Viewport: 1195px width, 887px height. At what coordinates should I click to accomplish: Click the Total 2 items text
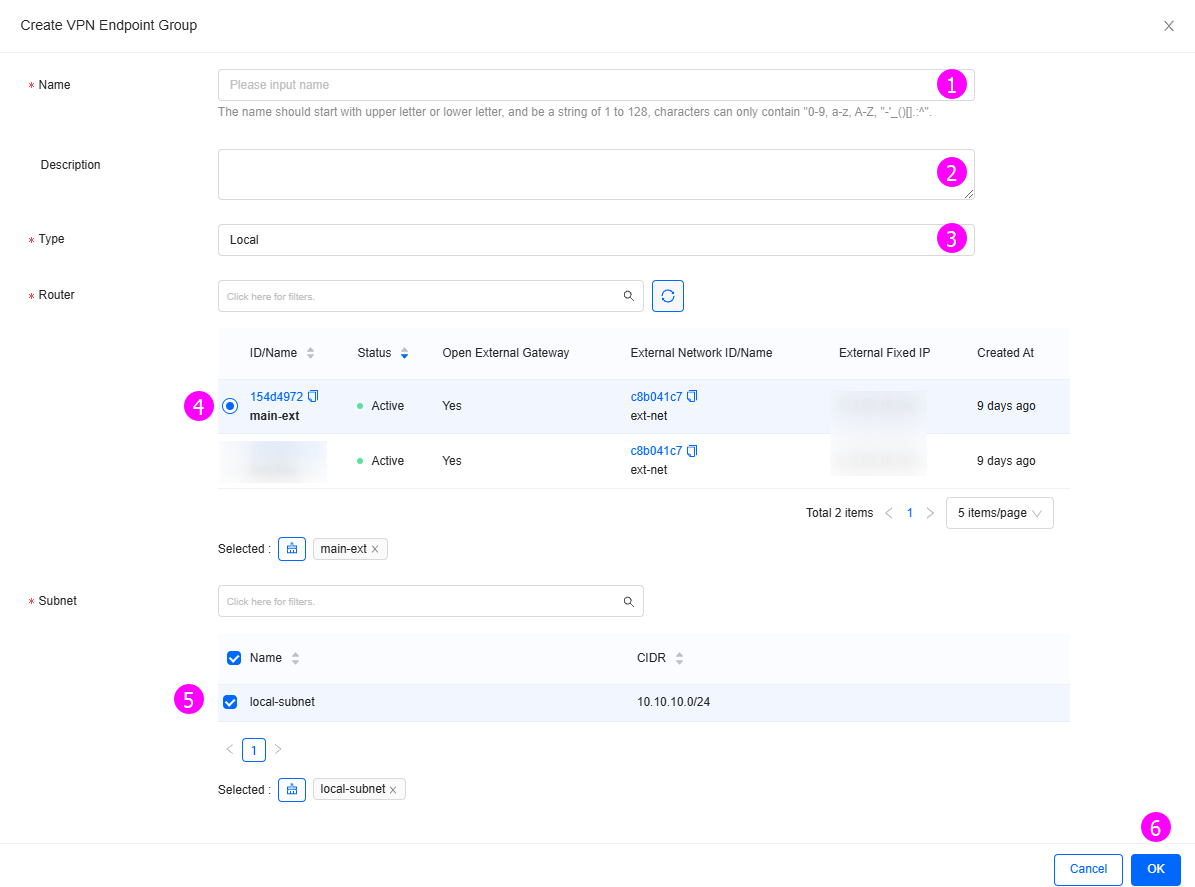tap(839, 513)
